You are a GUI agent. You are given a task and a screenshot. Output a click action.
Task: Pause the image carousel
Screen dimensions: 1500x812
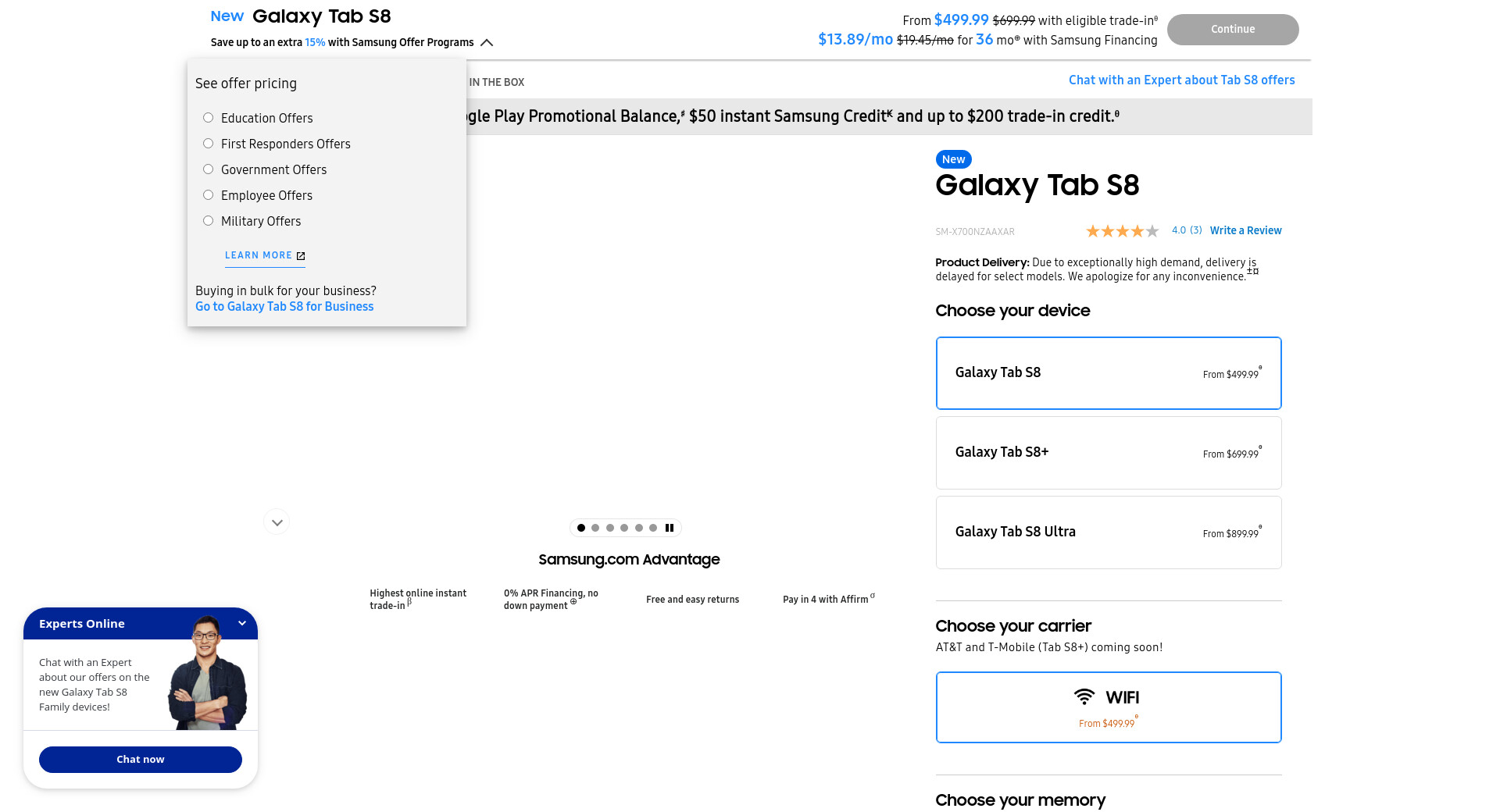[x=670, y=528]
